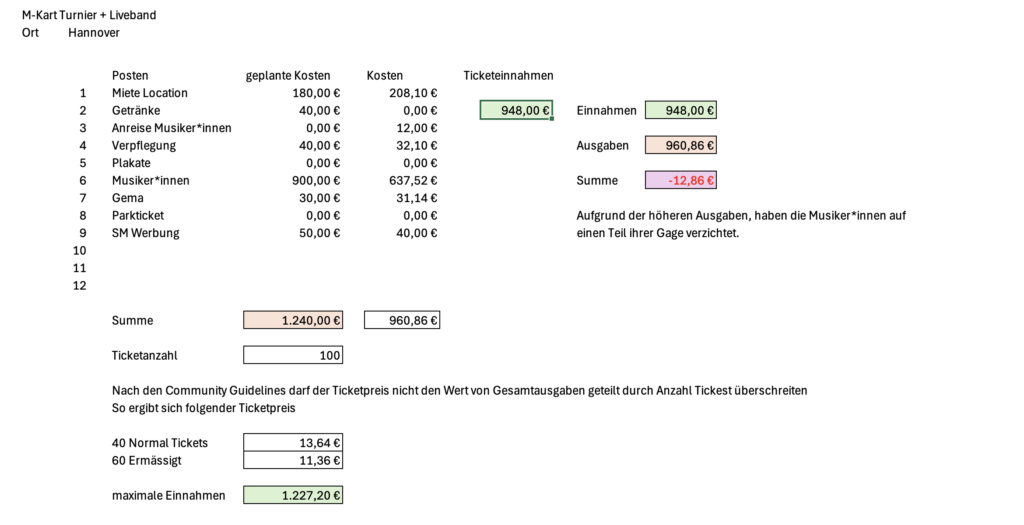Select the '40 Normal Tickets' label
Screen dimensions: 1024x525
(x=160, y=443)
